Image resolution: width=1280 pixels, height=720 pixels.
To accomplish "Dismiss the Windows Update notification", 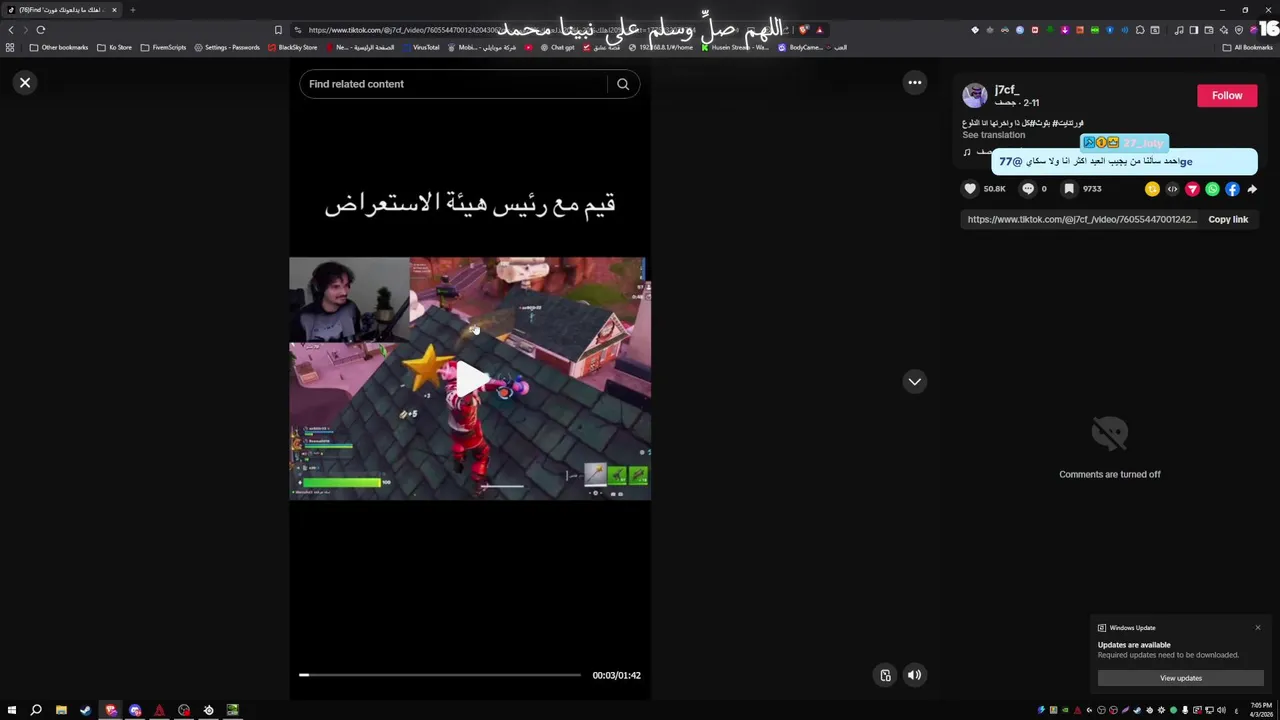I will coord(1258,628).
